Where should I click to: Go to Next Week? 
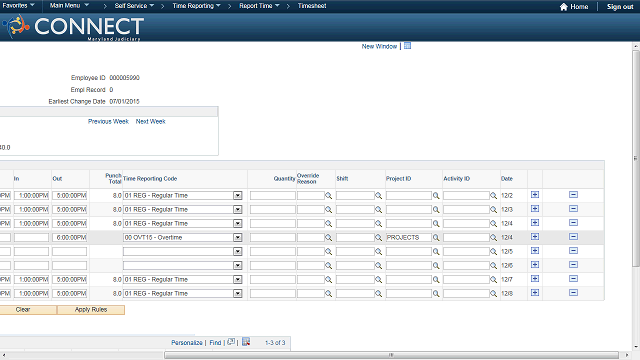pyautogui.click(x=151, y=121)
